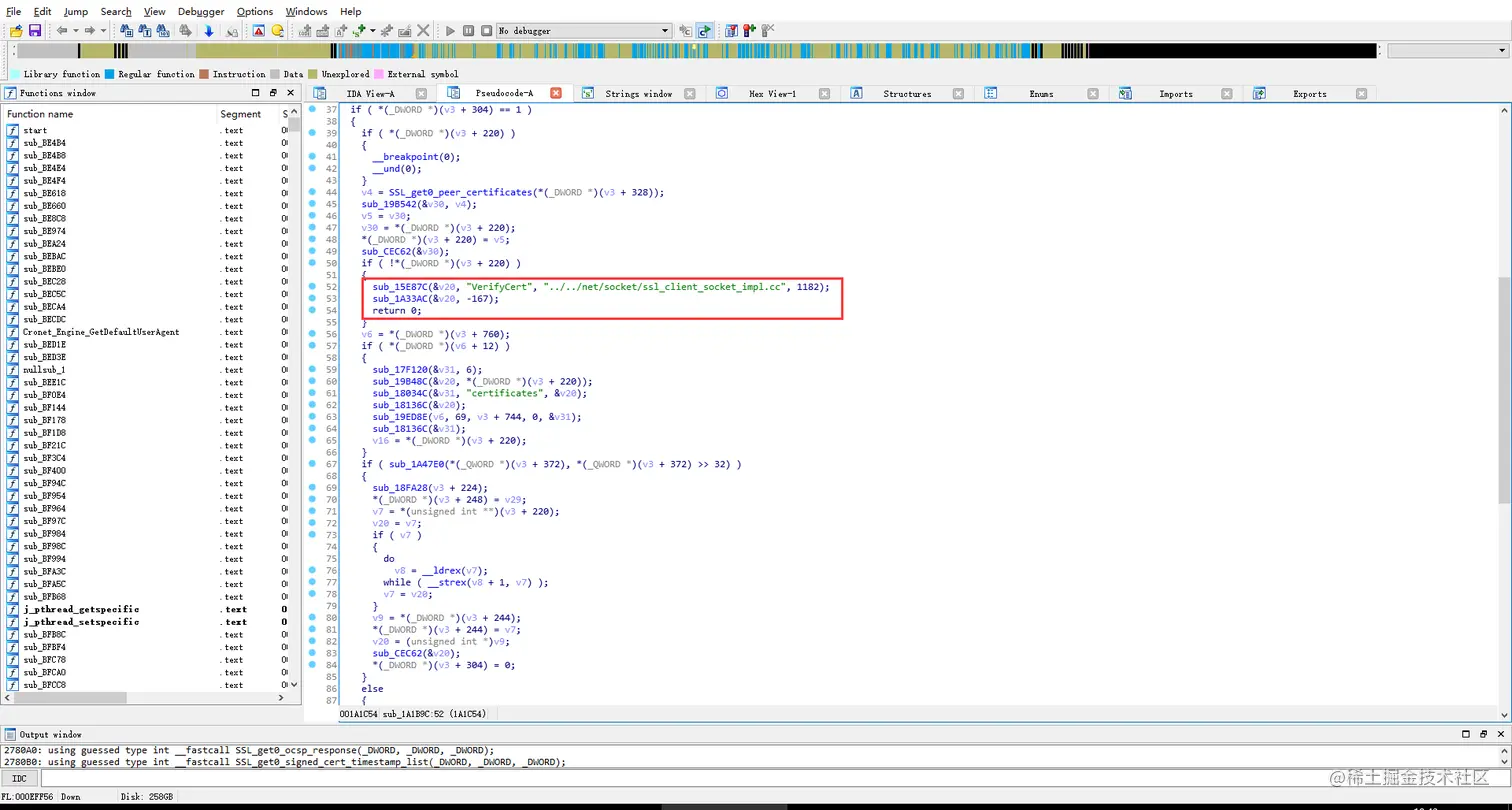The image size is (1512, 810).
Task: Open the Search menu
Action: click(x=116, y=11)
